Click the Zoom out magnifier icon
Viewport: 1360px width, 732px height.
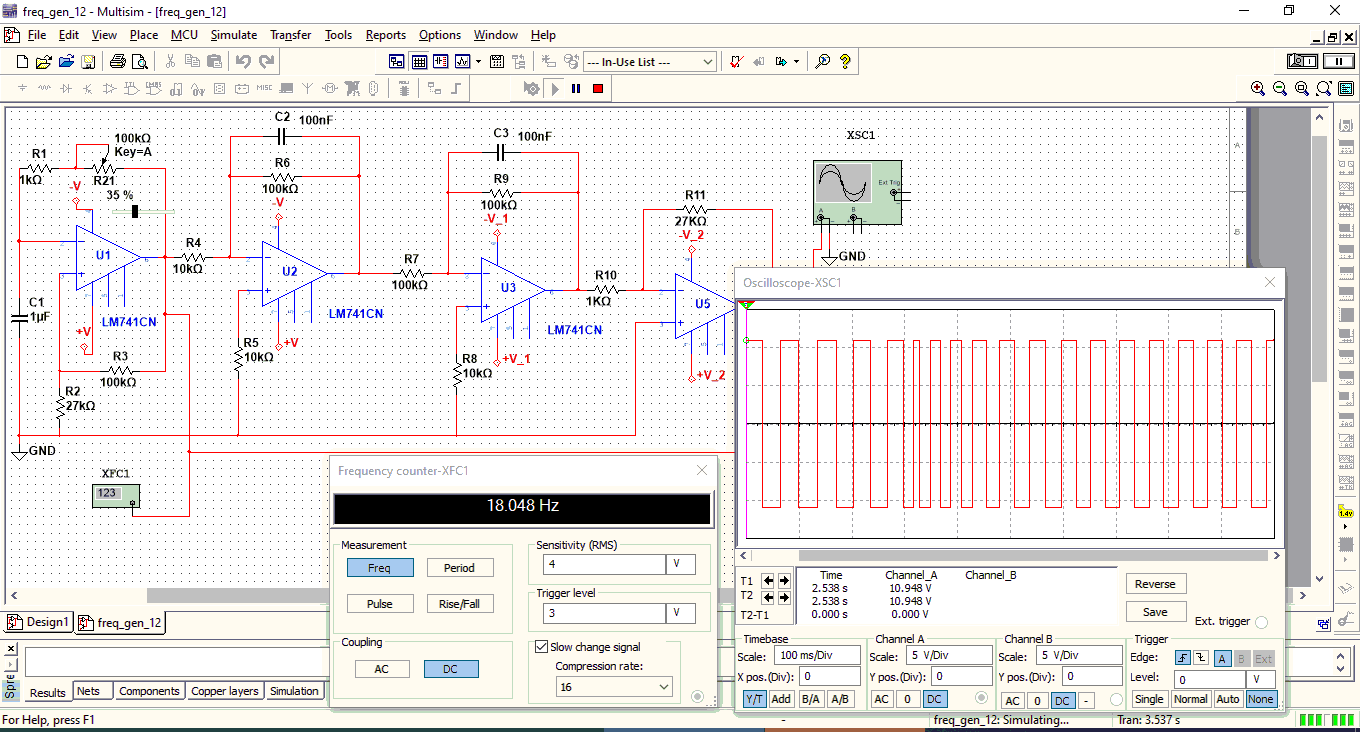click(1280, 88)
